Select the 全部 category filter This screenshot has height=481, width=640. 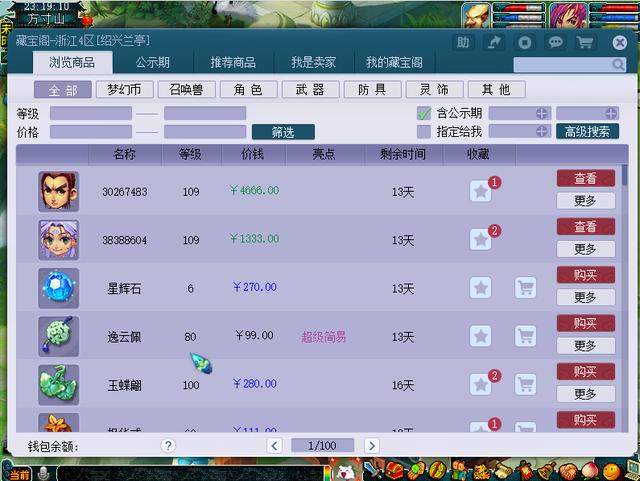tap(62, 89)
